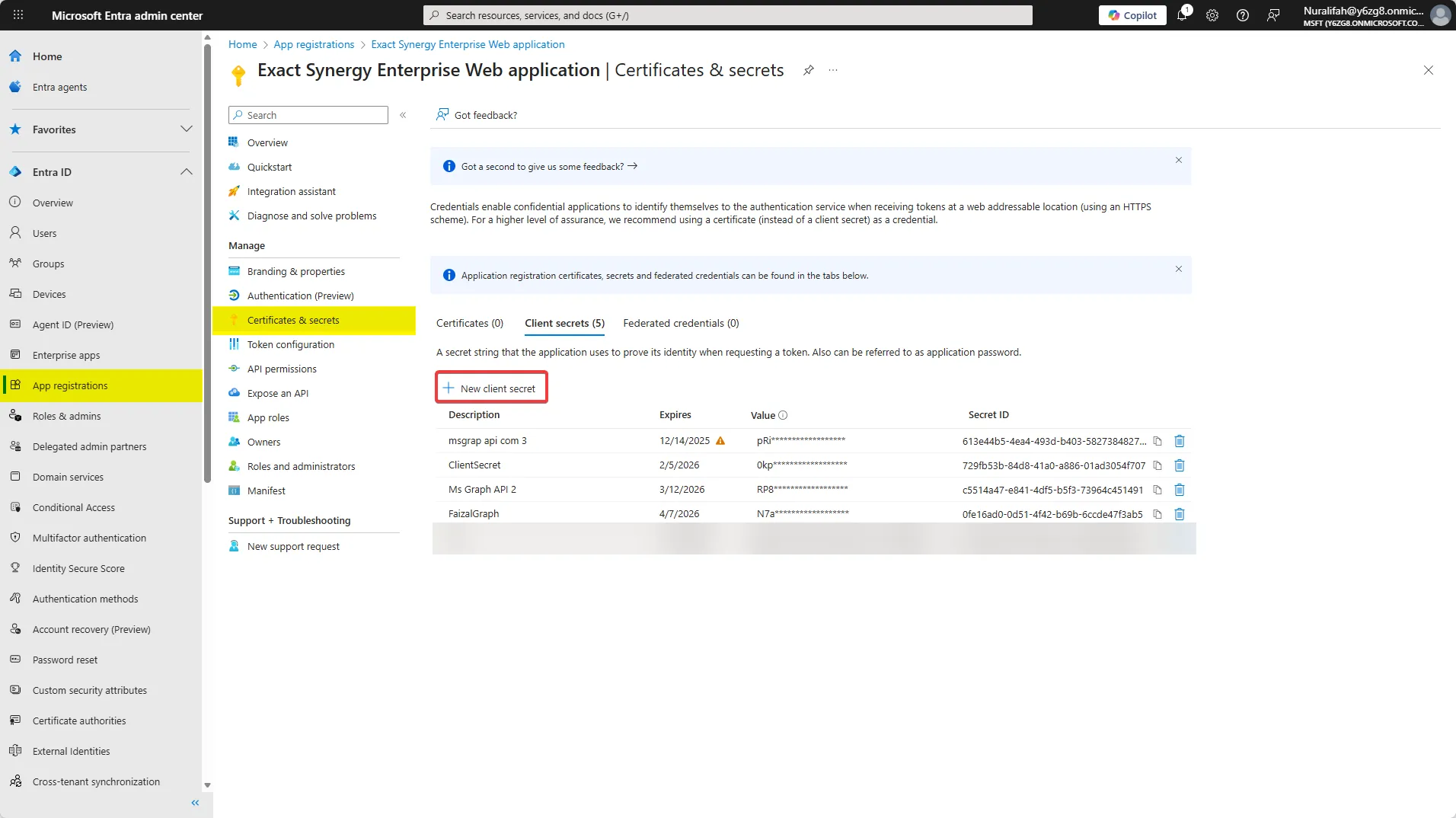Open the help icon in the header
The width and height of the screenshot is (1456, 818).
pyautogui.click(x=1243, y=15)
